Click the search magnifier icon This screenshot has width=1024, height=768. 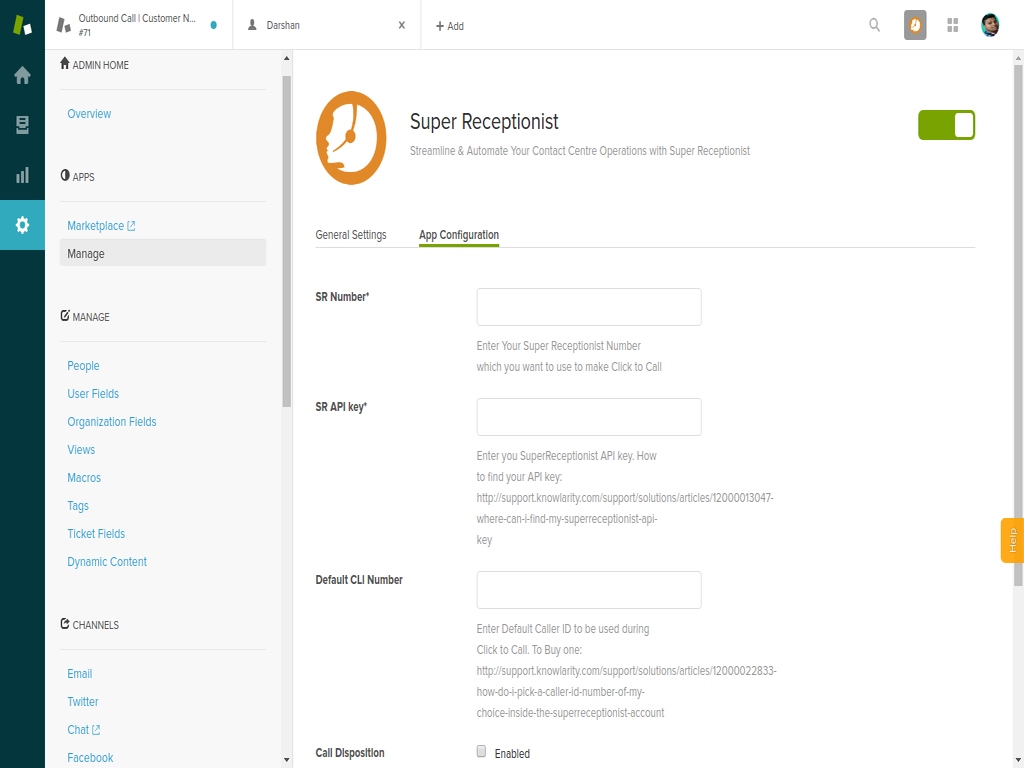(875, 25)
